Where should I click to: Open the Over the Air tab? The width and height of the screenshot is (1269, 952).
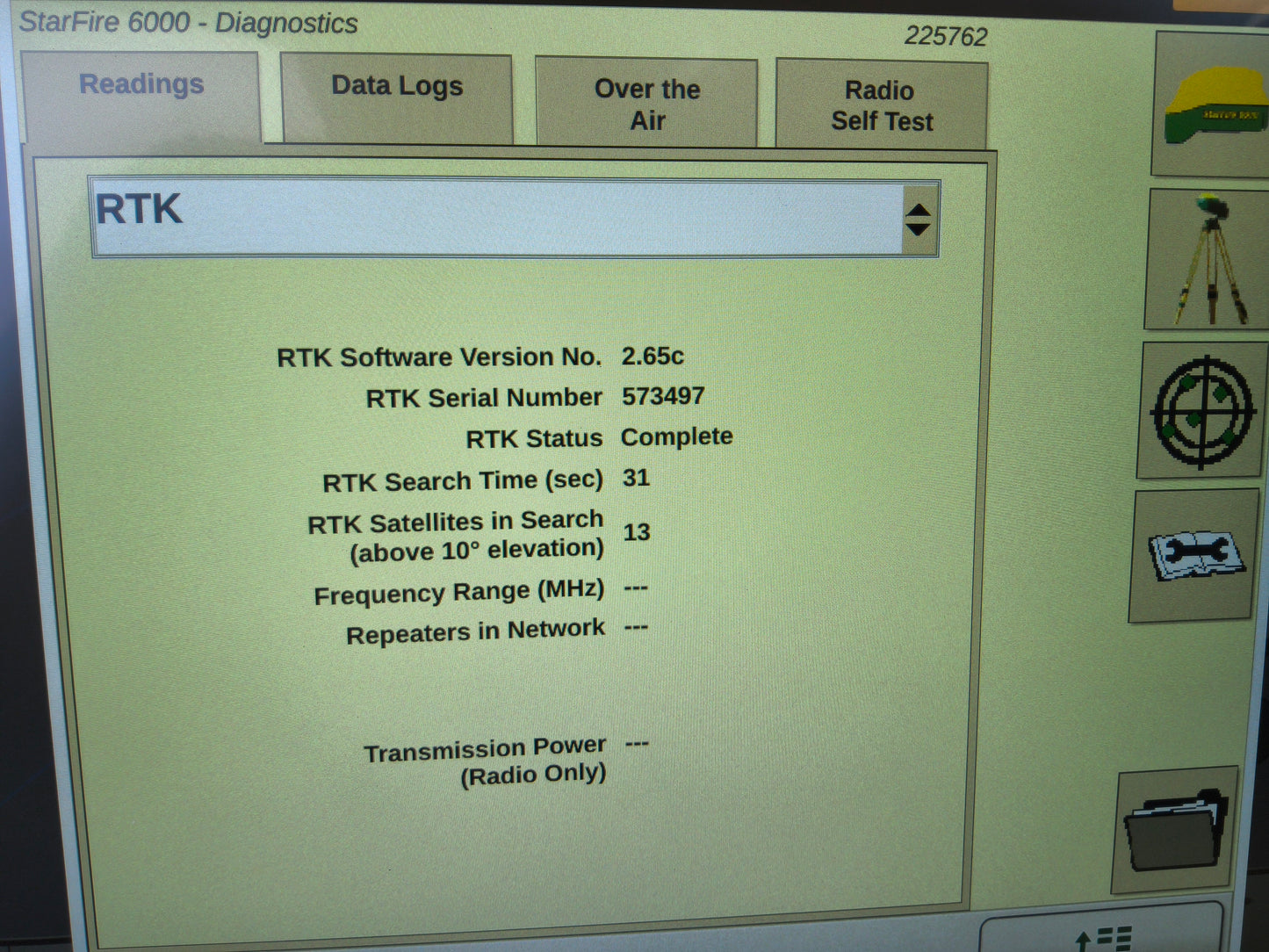[x=647, y=103]
